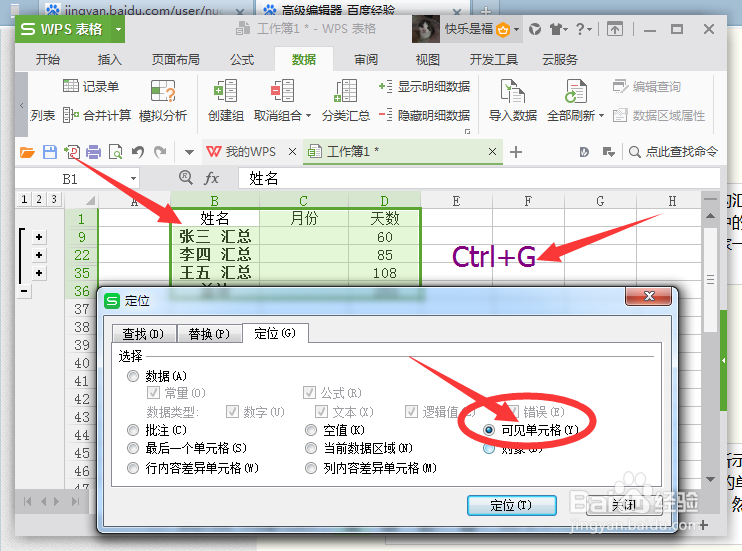
Task: Expand the Name Box B1 dropdown
Action: pos(133,179)
